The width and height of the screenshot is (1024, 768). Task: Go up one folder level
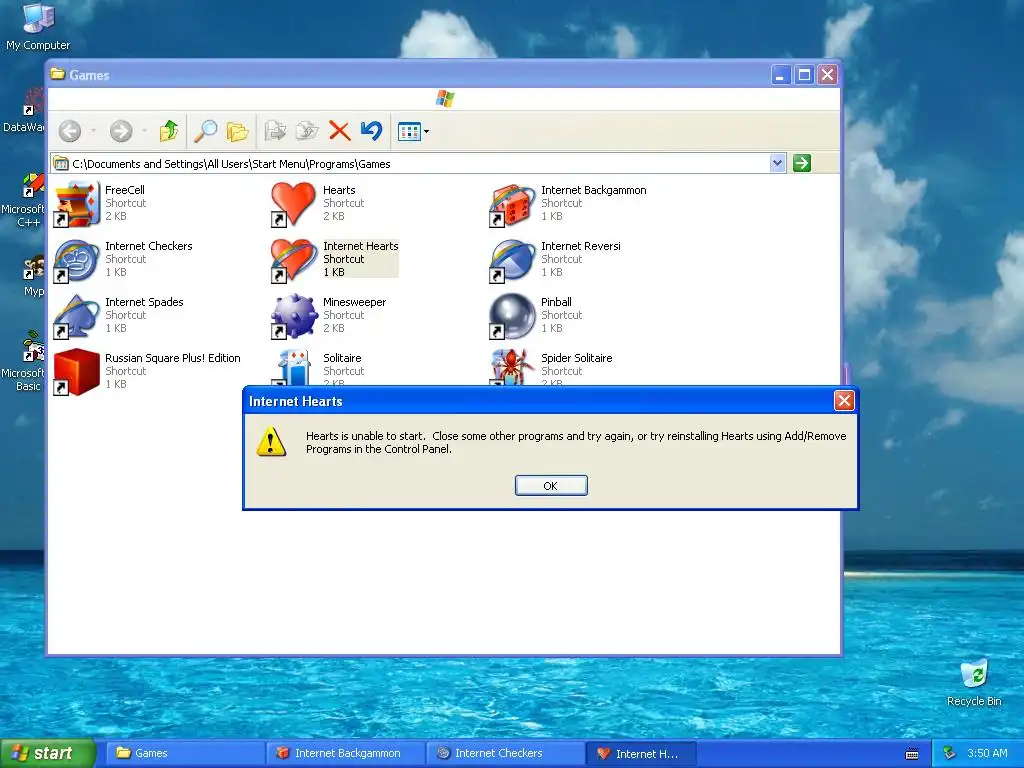pos(168,131)
